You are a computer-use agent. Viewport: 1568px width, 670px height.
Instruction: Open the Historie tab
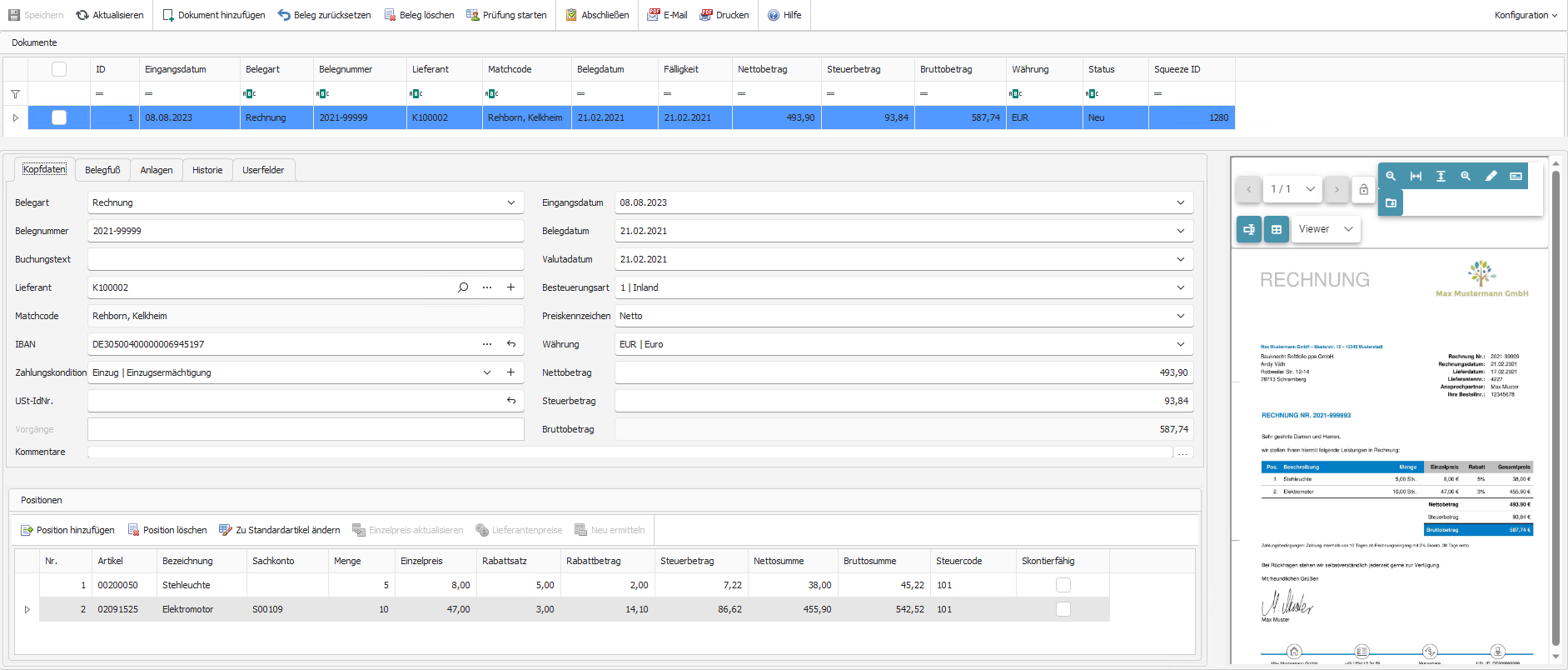(x=207, y=170)
